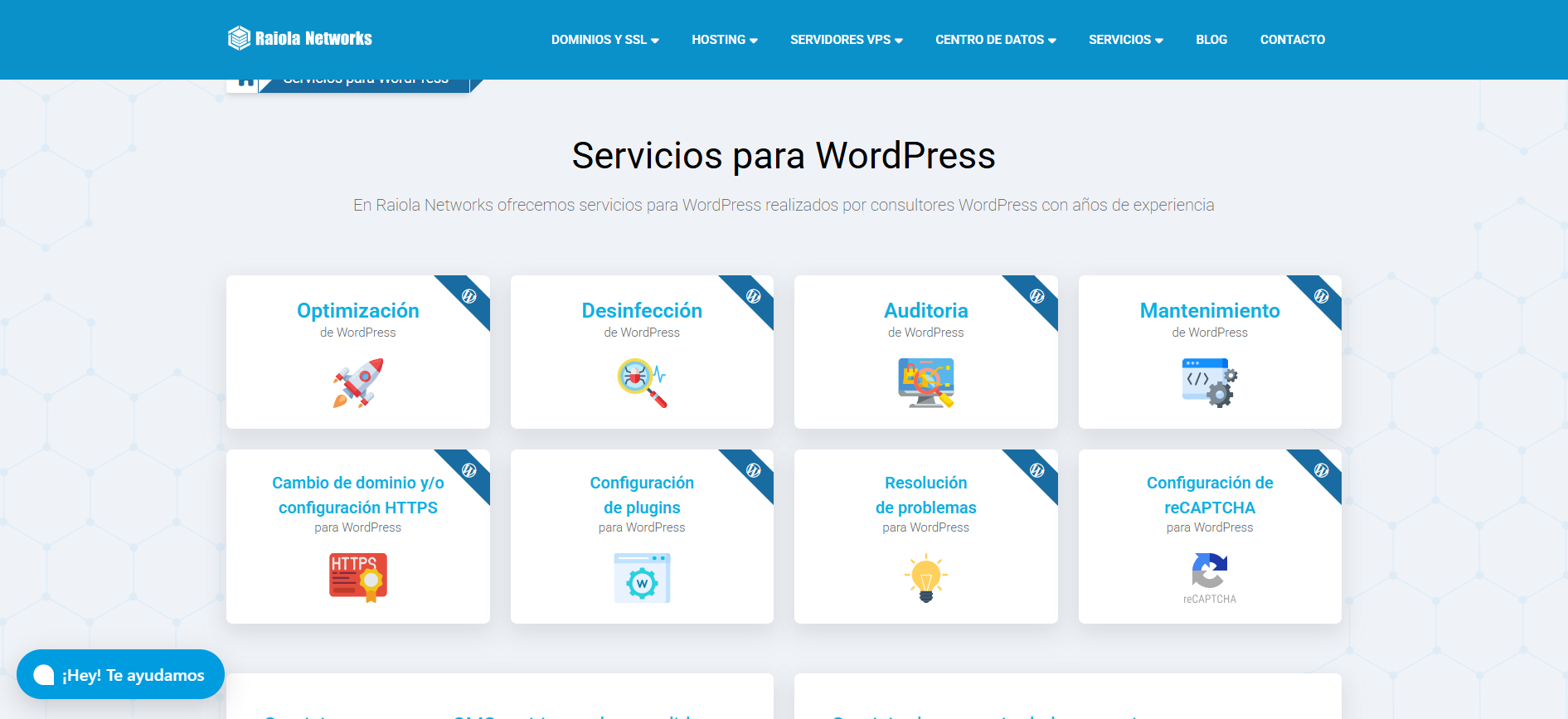
Task: Click the breadcrumb home icon
Action: tap(245, 83)
